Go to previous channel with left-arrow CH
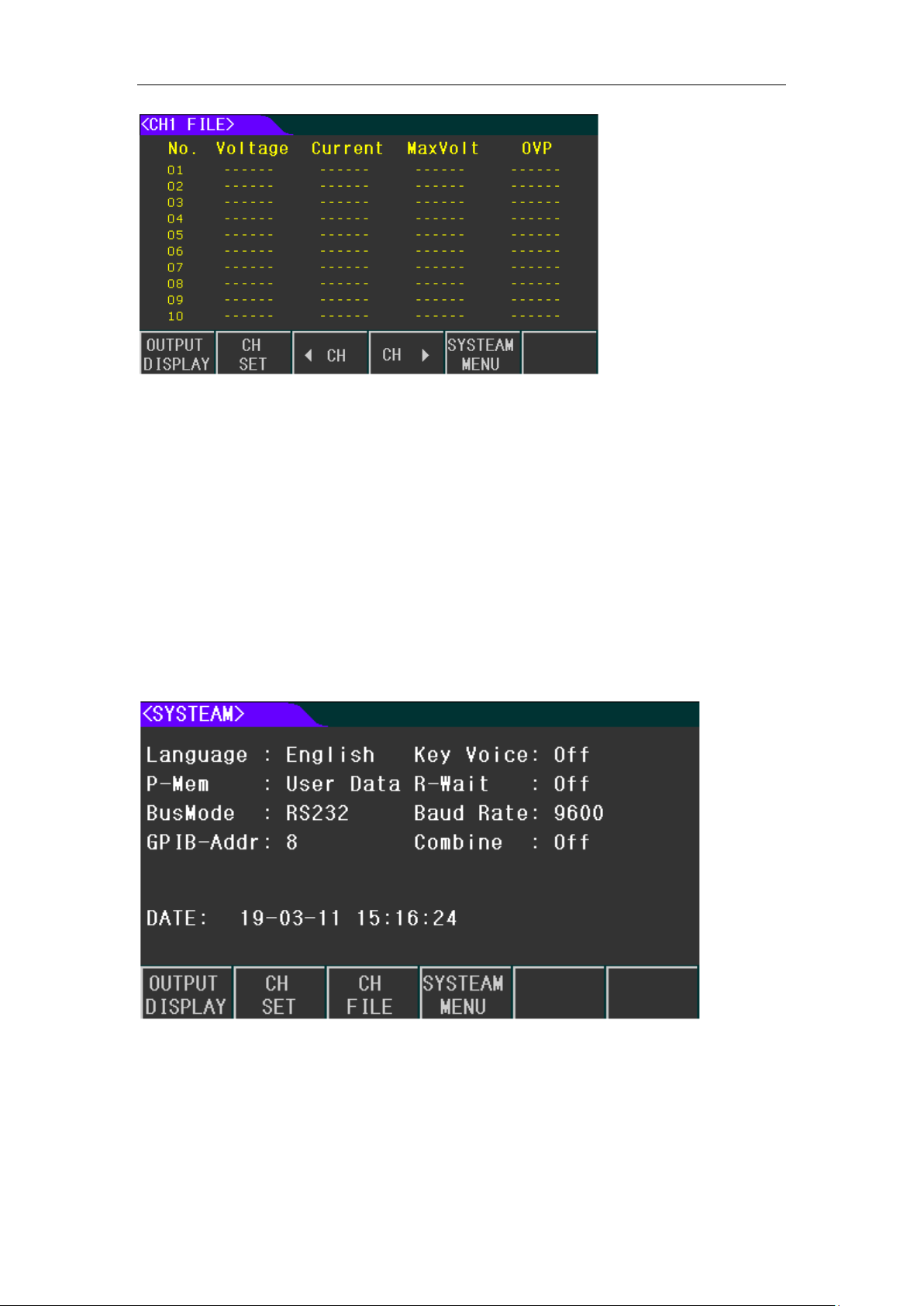Image resolution: width=924 pixels, height=1306 pixels. coord(330,354)
